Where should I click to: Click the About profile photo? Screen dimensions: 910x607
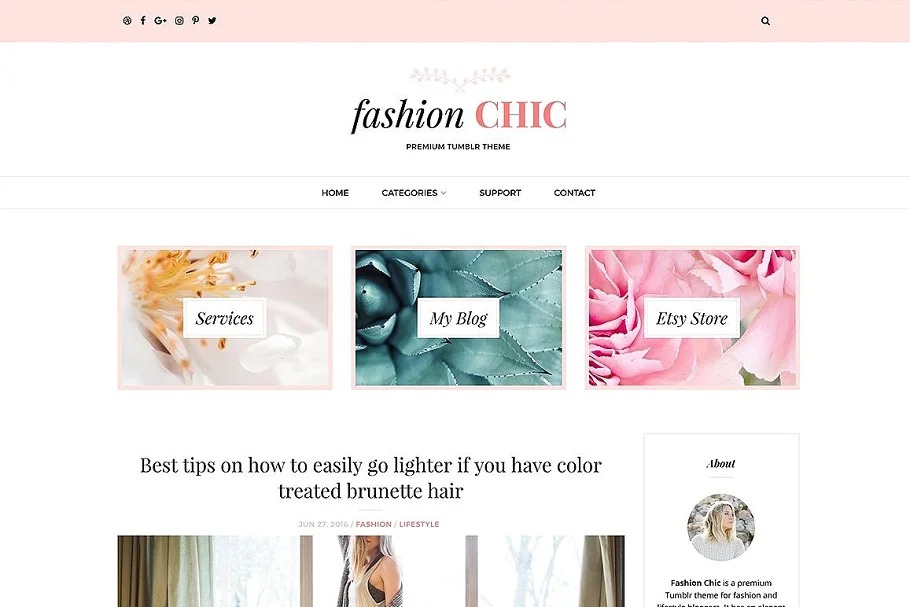[x=721, y=527]
